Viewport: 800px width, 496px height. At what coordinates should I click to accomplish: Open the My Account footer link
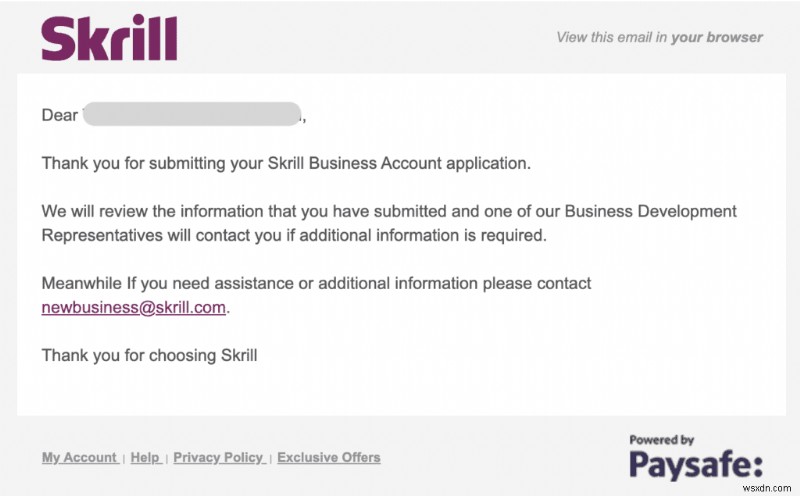point(79,458)
